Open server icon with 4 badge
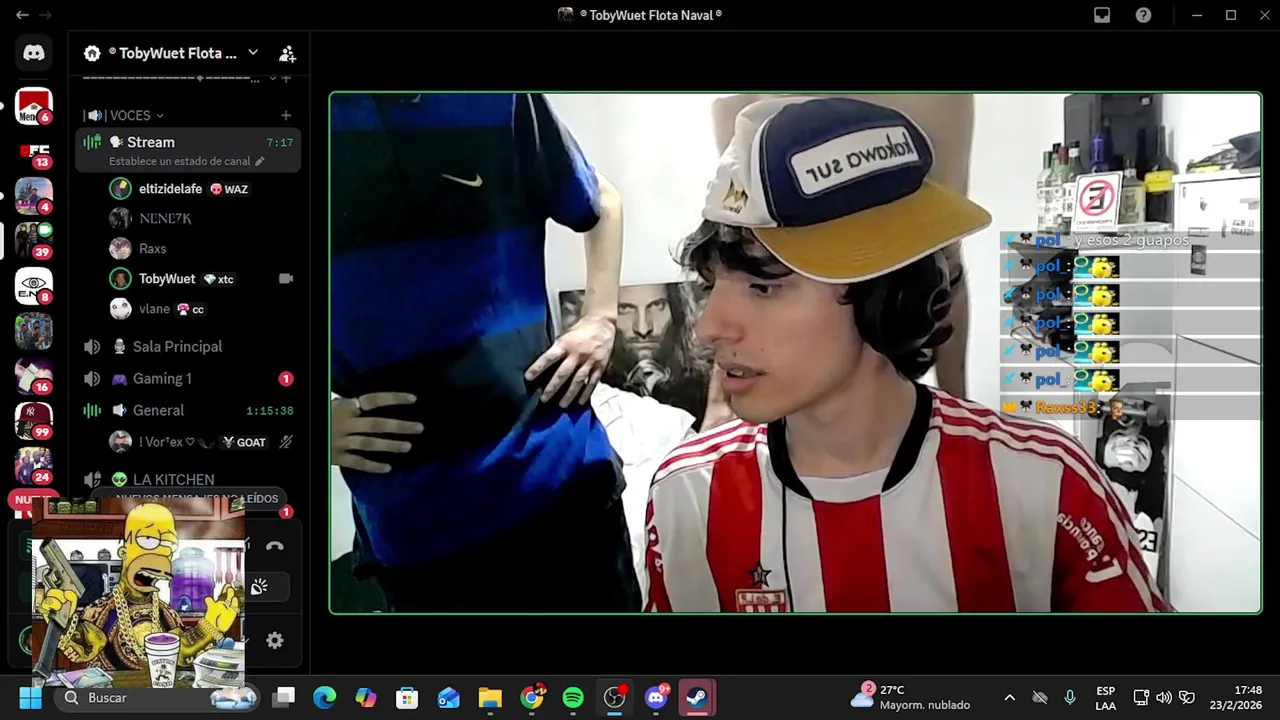 click(34, 196)
